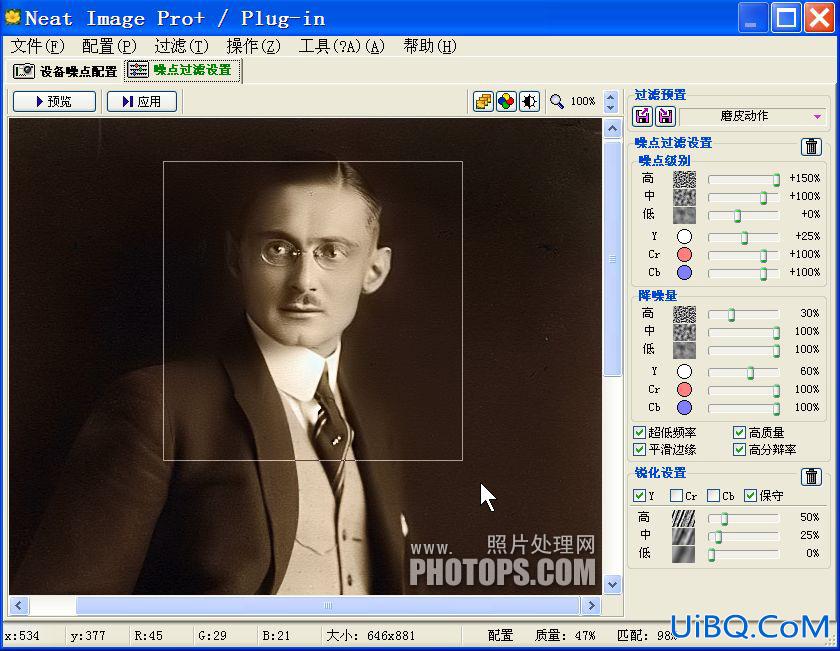Switch to the 设备噪点配置 tab
The height and width of the screenshot is (651, 840).
point(65,71)
